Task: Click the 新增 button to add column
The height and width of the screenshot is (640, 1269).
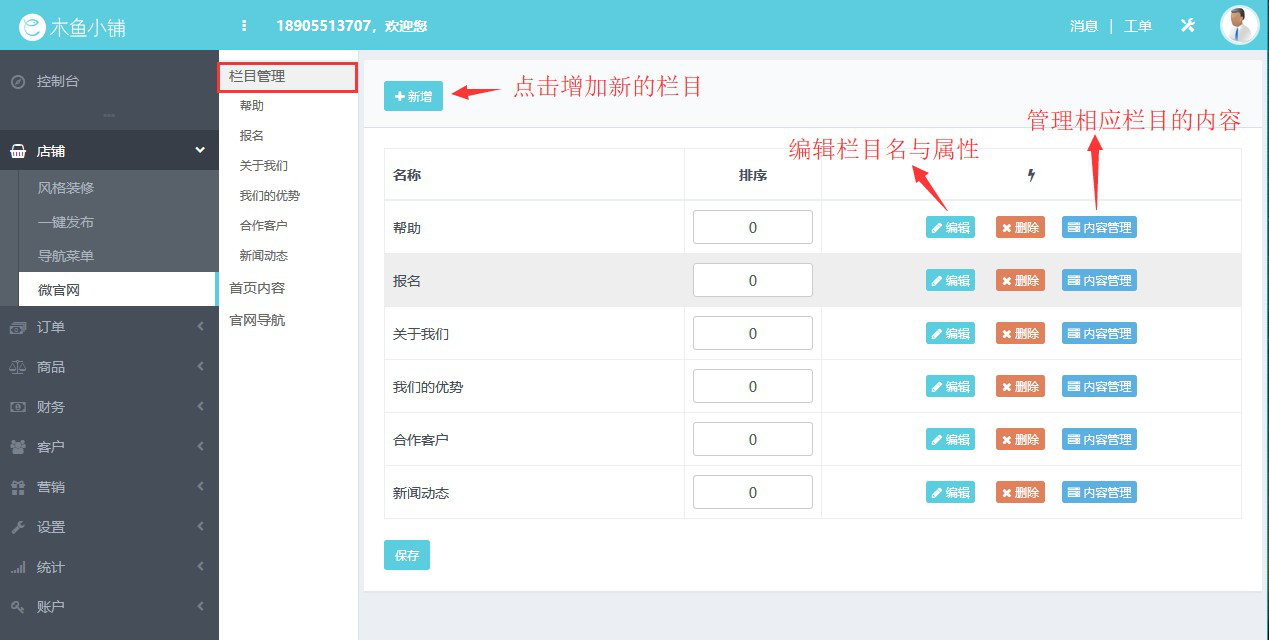Action: [413, 97]
